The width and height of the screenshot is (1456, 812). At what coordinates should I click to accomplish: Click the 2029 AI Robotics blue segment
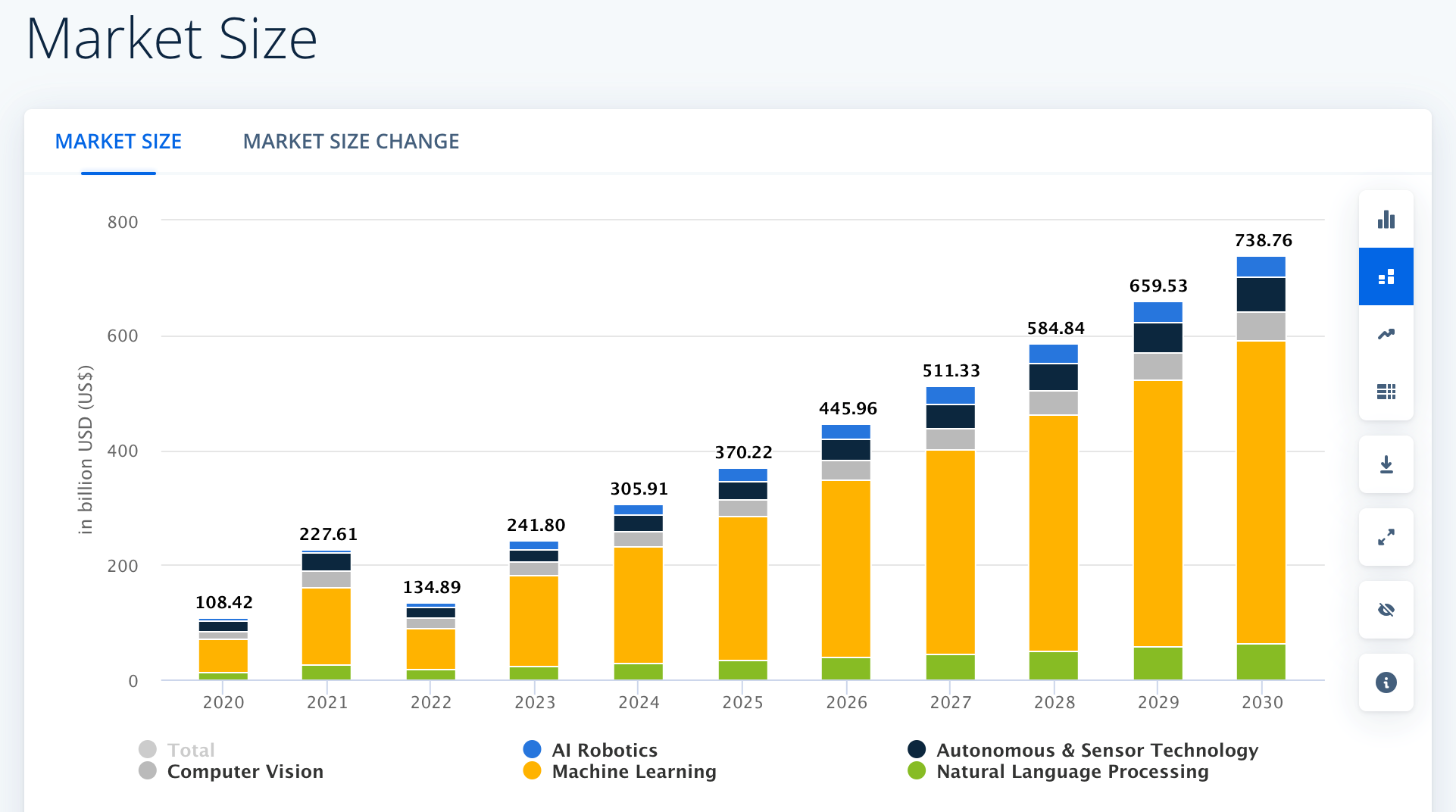[1158, 312]
